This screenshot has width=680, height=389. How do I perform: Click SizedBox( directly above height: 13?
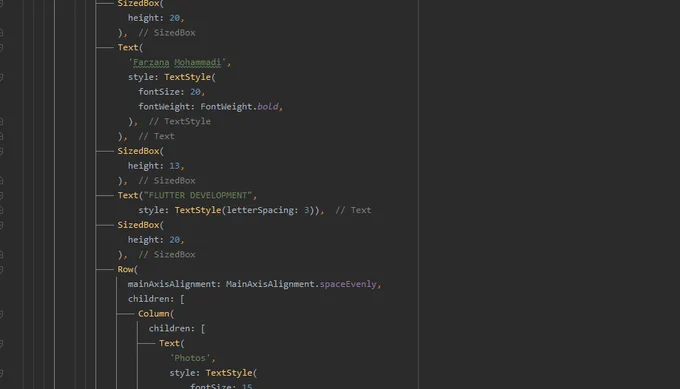click(141, 151)
